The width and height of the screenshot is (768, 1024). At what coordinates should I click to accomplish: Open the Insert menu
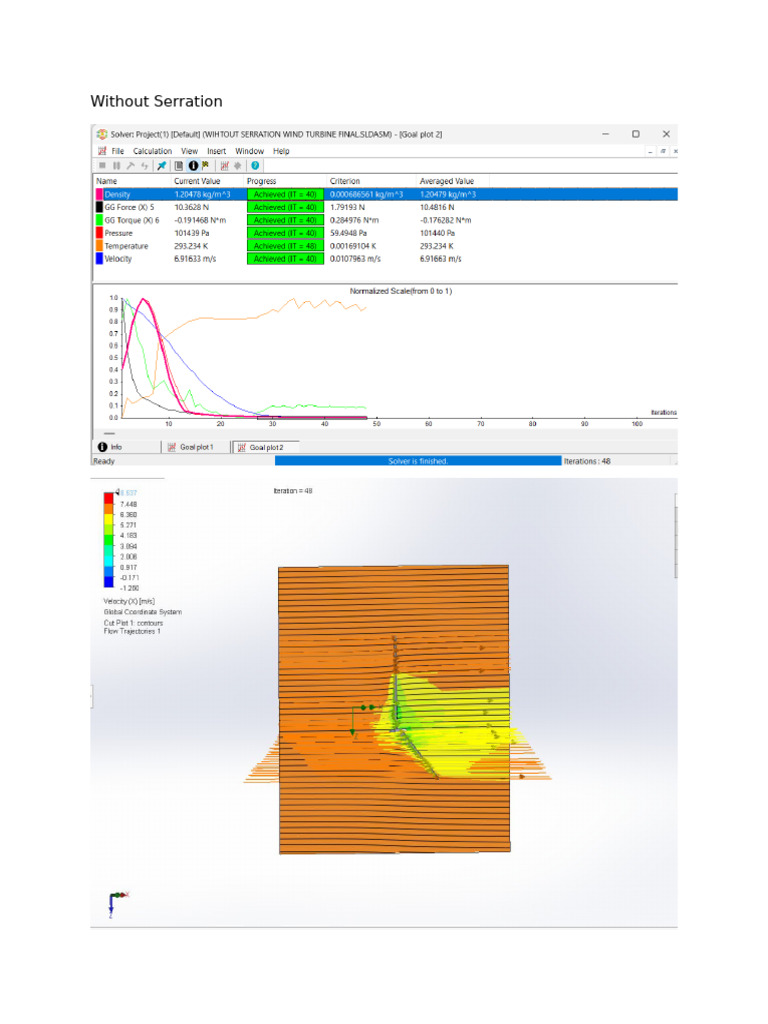pyautogui.click(x=216, y=151)
